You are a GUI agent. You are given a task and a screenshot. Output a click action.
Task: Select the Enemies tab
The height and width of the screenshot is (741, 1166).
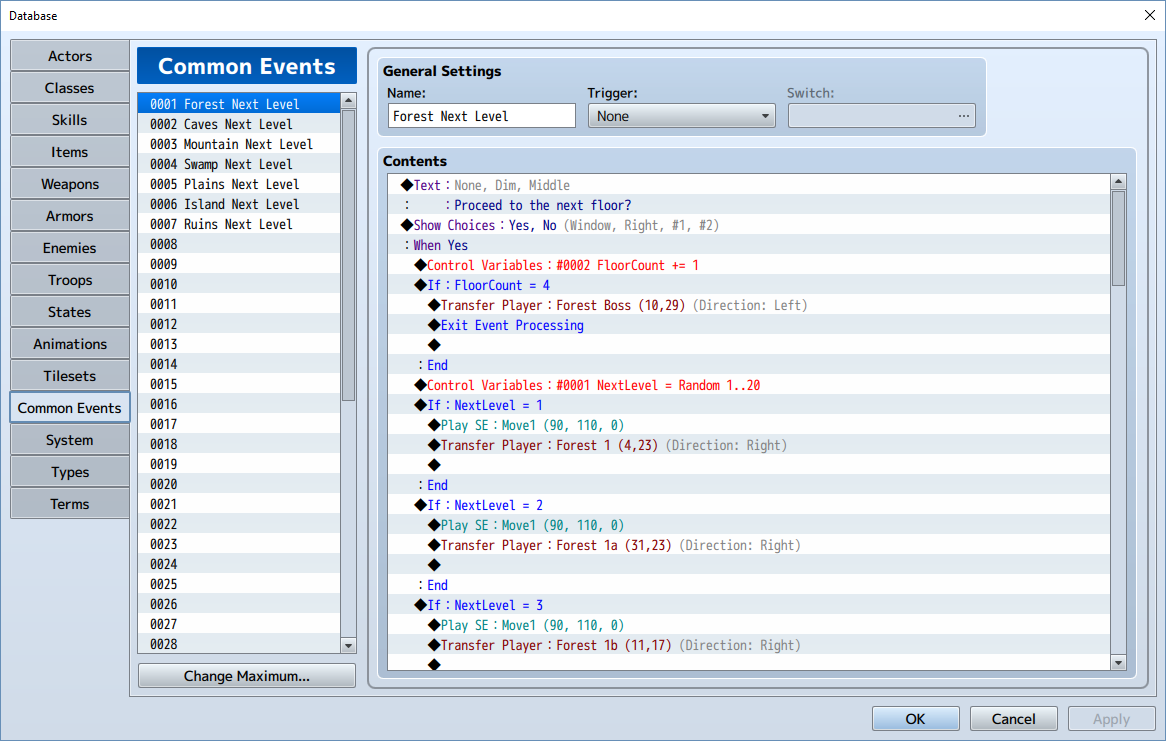click(70, 248)
